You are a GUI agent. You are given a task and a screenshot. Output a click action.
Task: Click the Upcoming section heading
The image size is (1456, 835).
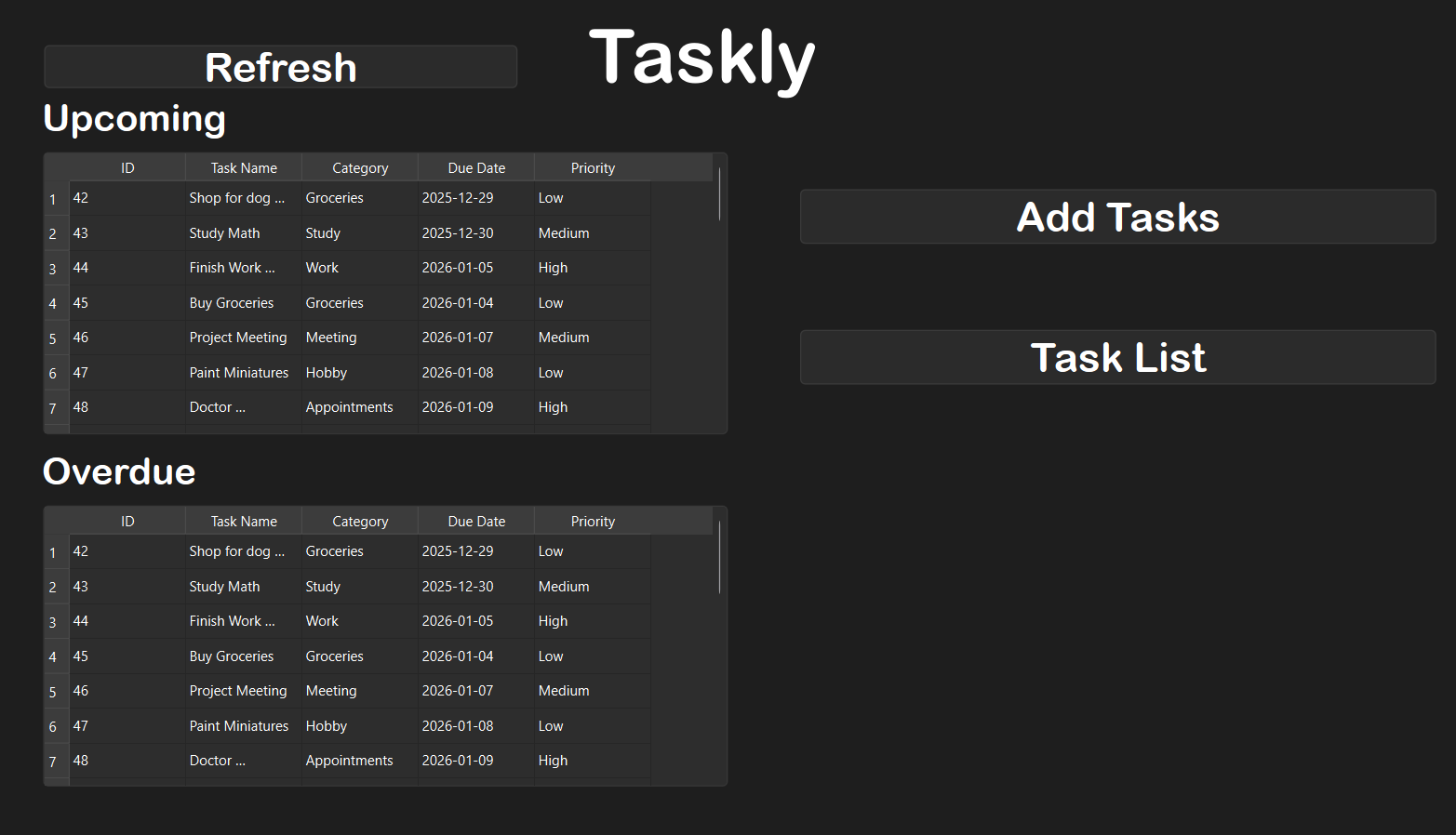pyautogui.click(x=134, y=118)
